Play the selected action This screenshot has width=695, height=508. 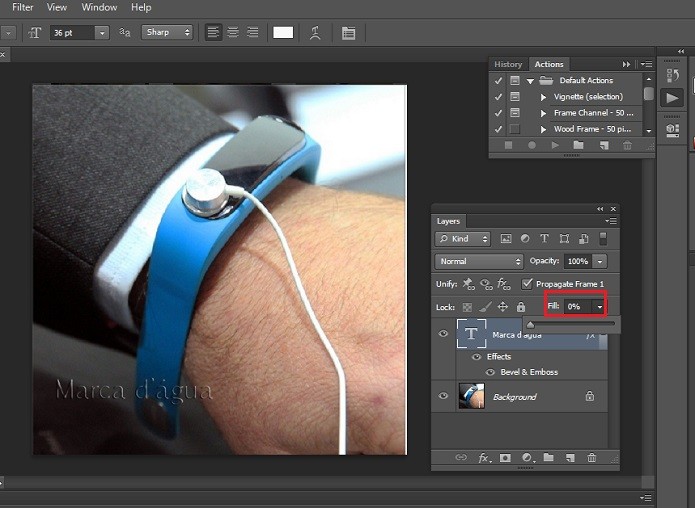pyautogui.click(x=555, y=145)
